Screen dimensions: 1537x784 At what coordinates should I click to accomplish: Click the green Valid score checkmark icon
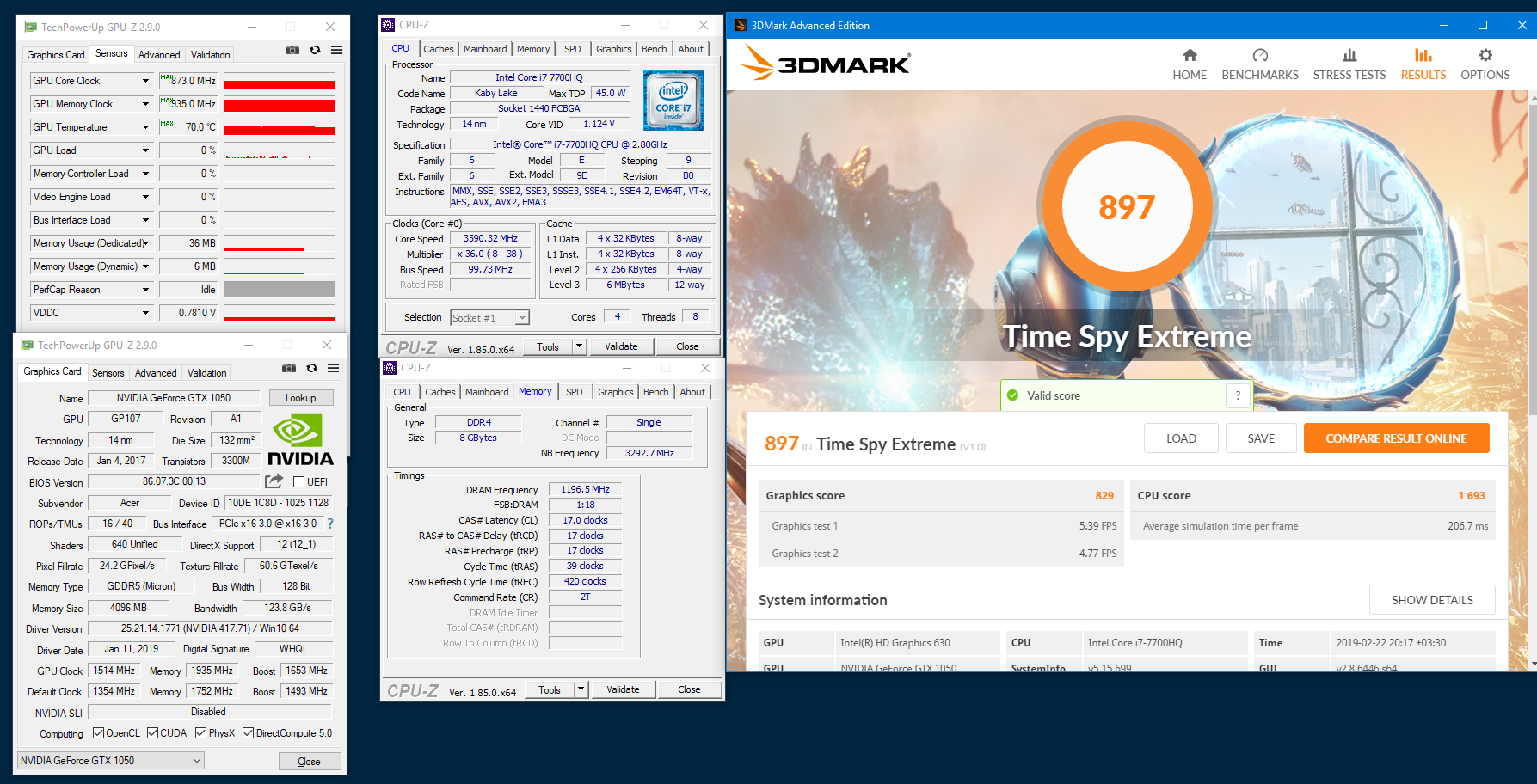point(1012,395)
